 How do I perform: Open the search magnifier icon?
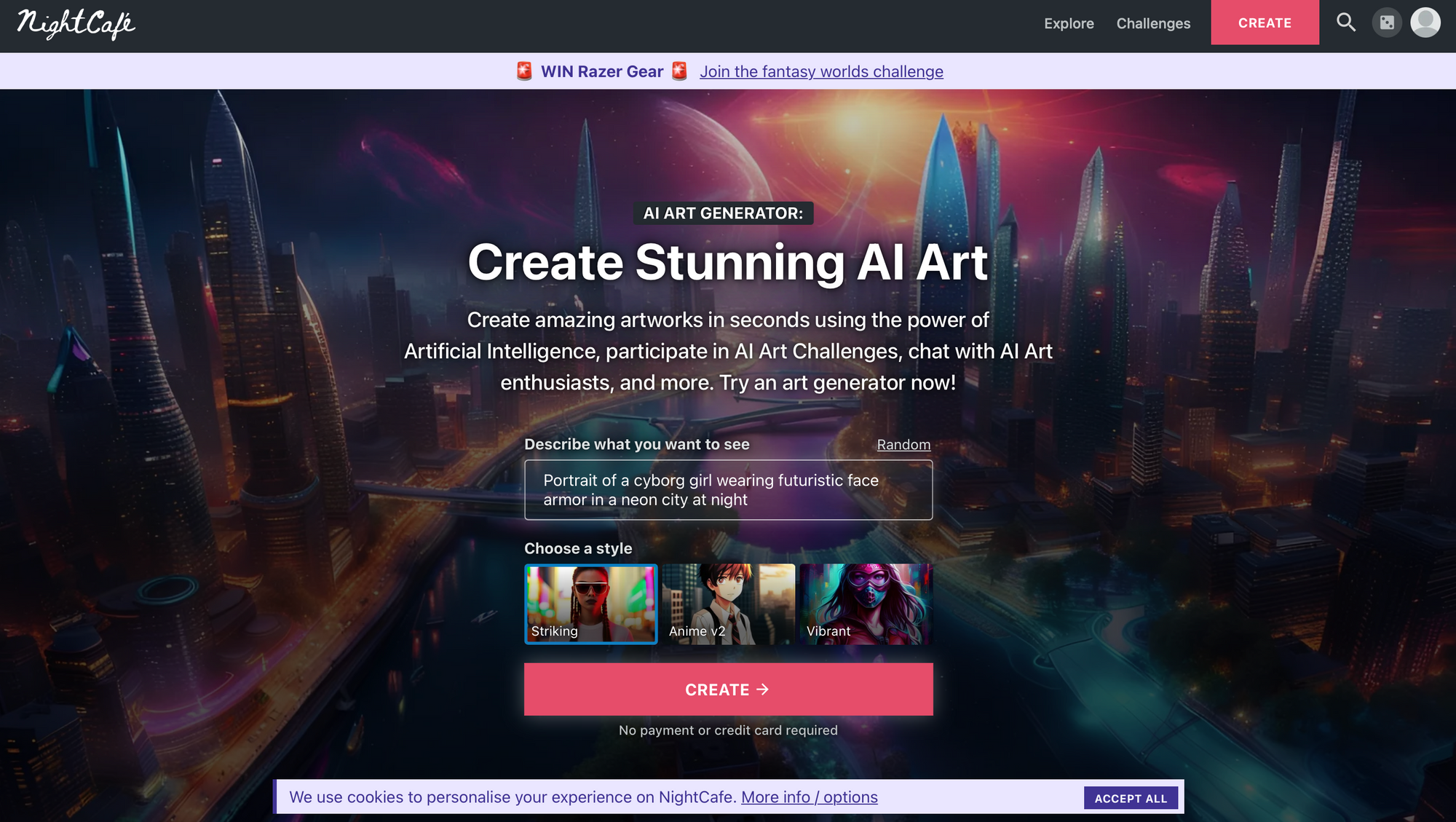coord(1345,23)
